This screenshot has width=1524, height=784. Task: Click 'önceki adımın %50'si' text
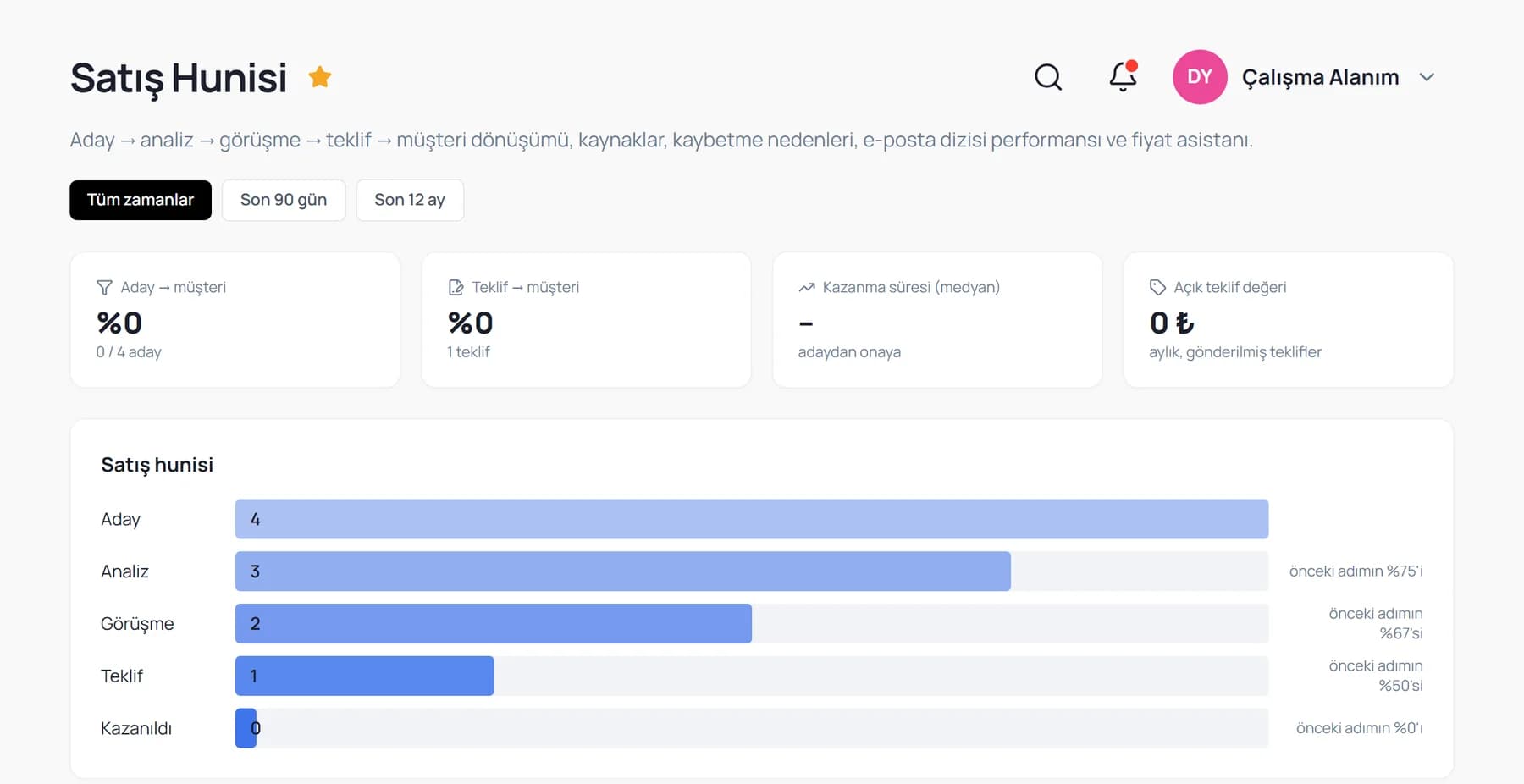coord(1376,676)
